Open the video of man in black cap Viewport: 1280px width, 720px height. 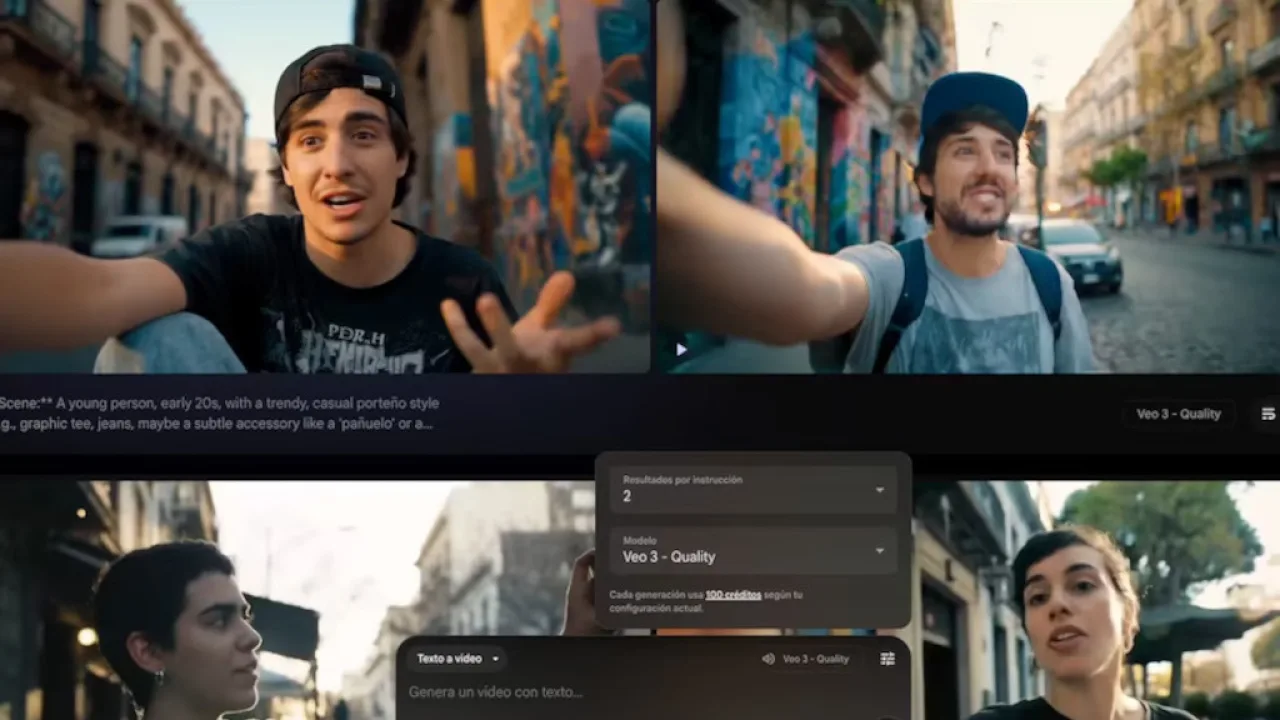325,186
